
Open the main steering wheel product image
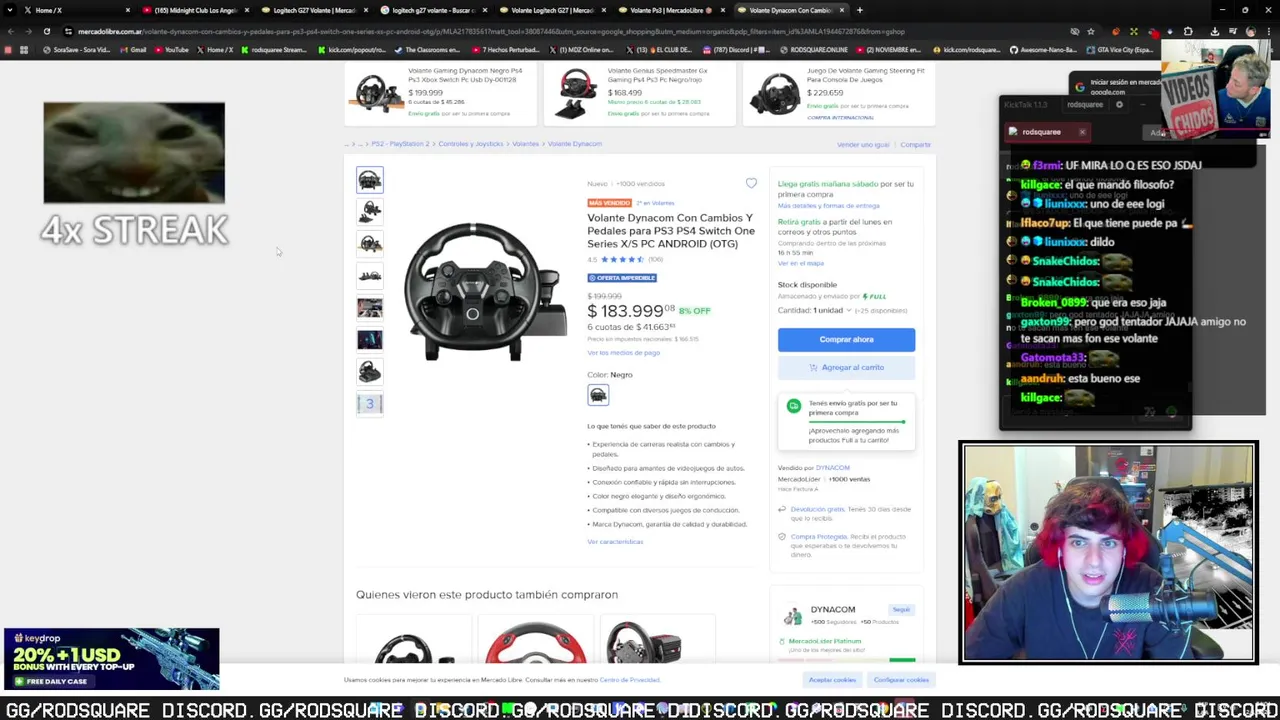pyautogui.click(x=484, y=292)
